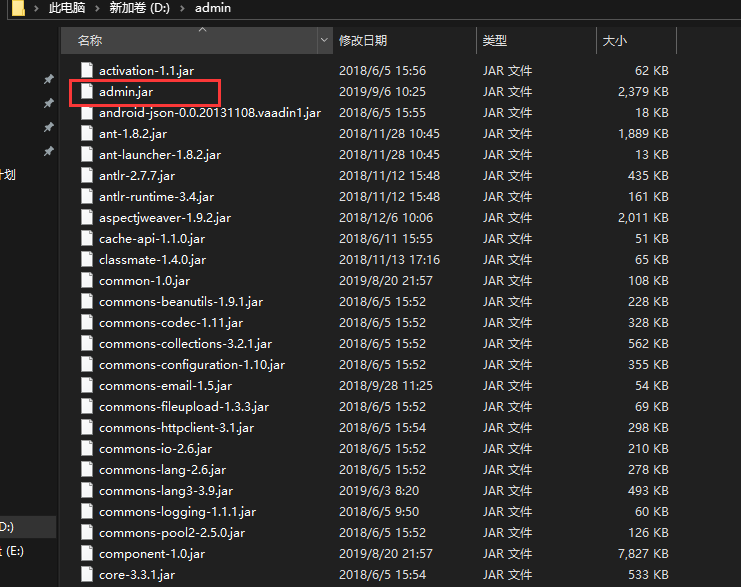Open the 名称 column filter dropdown arrow
The height and width of the screenshot is (587, 741).
324,40
